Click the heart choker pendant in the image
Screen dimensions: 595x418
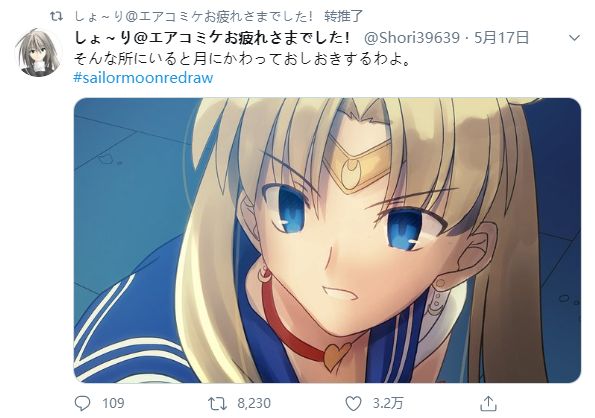(x=337, y=356)
